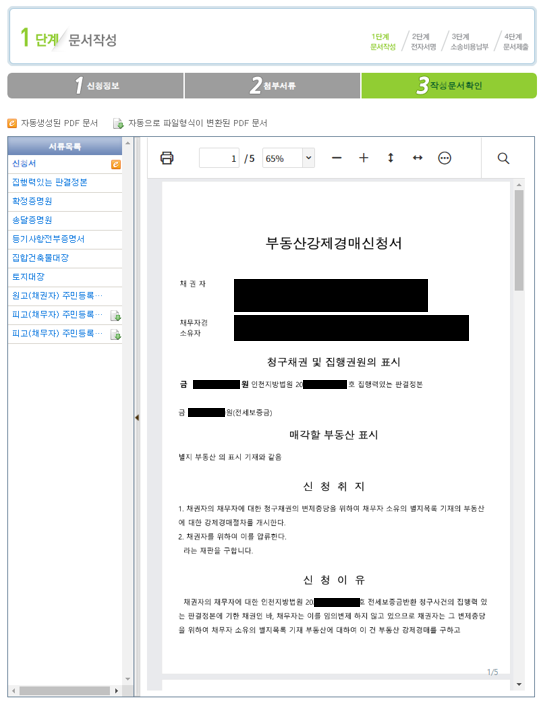Viewport: 540px width, 702px height.
Task: Open 원고(채권자) 주민등록 document
Action: coord(57,295)
